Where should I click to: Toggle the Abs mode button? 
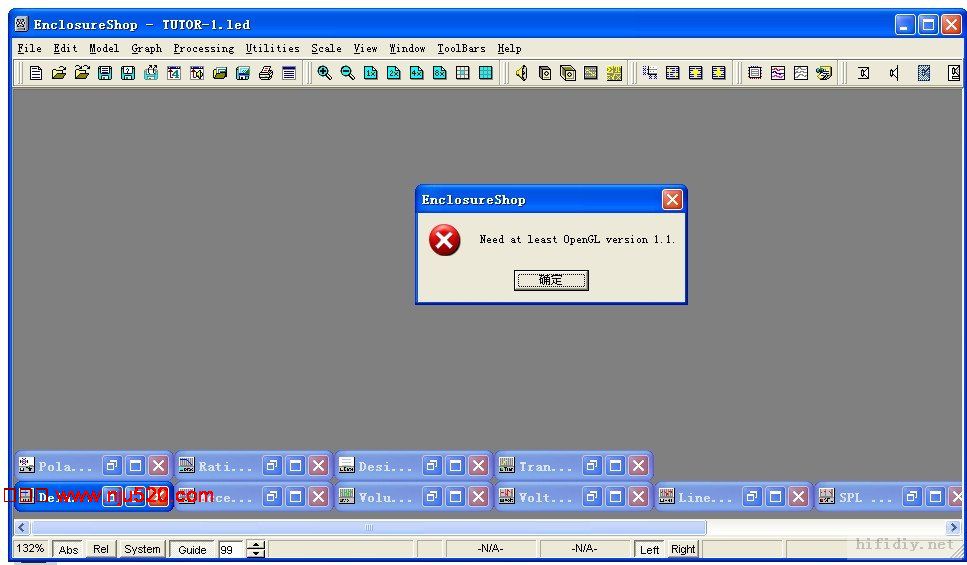(68, 549)
